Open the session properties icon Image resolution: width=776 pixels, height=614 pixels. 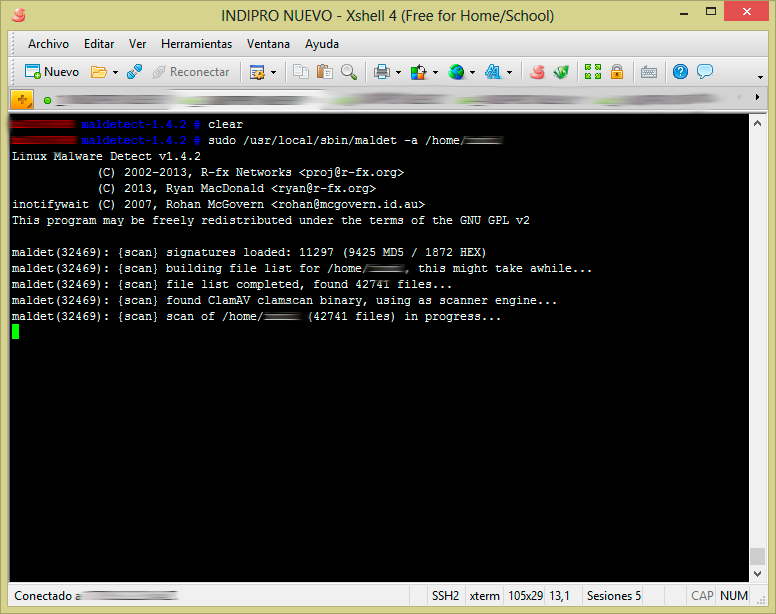tap(257, 72)
